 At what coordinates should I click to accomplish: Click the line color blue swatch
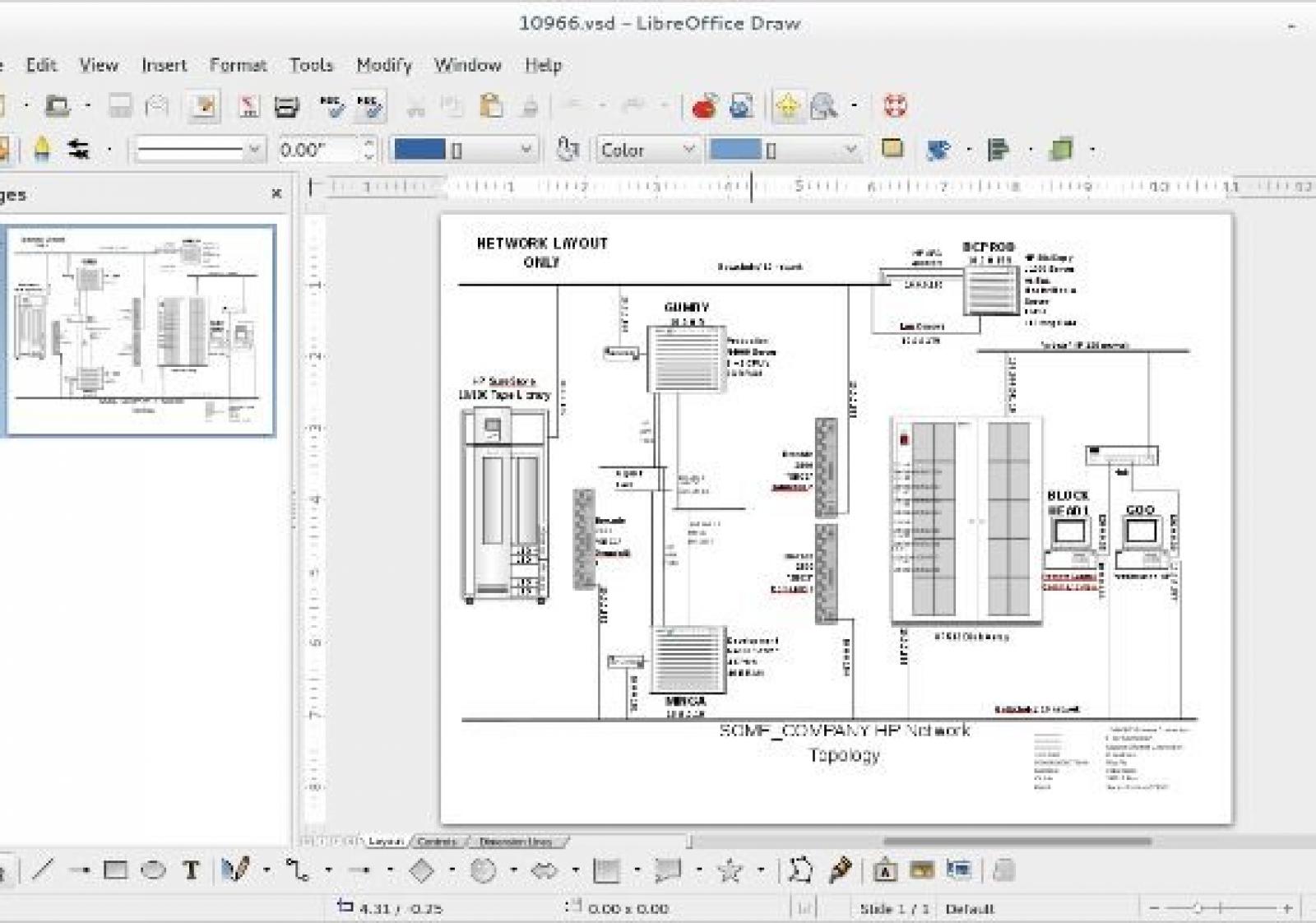[x=419, y=150]
